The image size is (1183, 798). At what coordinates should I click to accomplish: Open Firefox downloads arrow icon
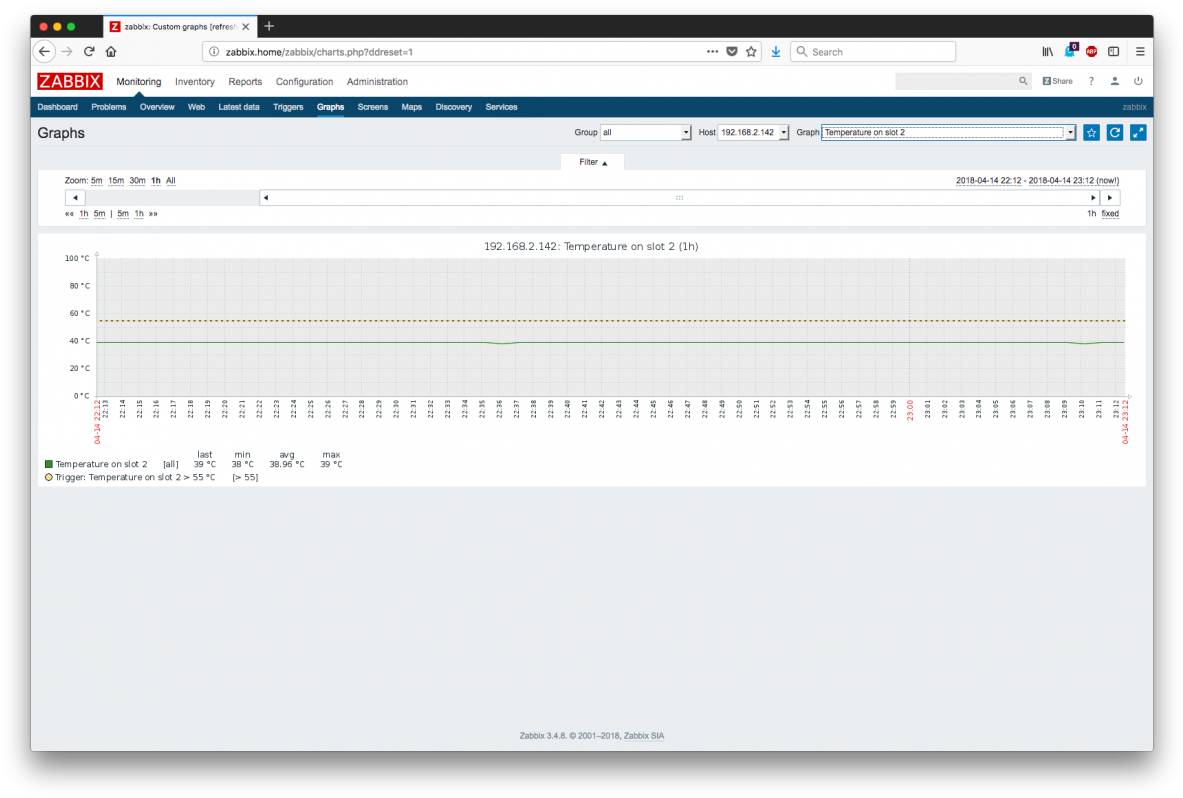[x=776, y=51]
